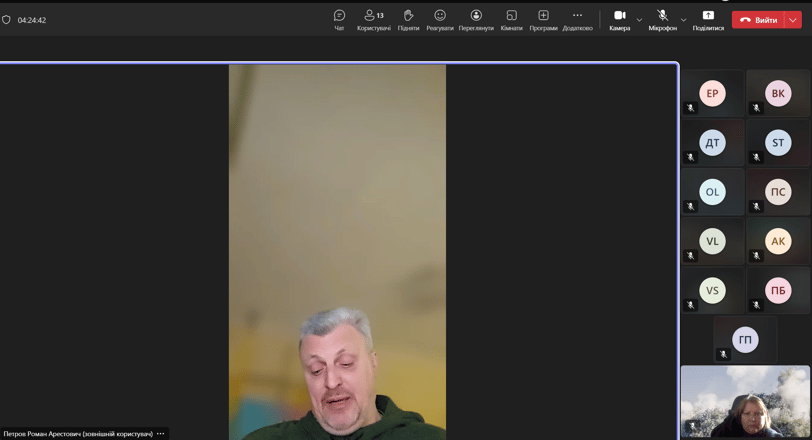
Task: Click the speaker name label Петров Роман Арестович
Action: [x=78, y=434]
